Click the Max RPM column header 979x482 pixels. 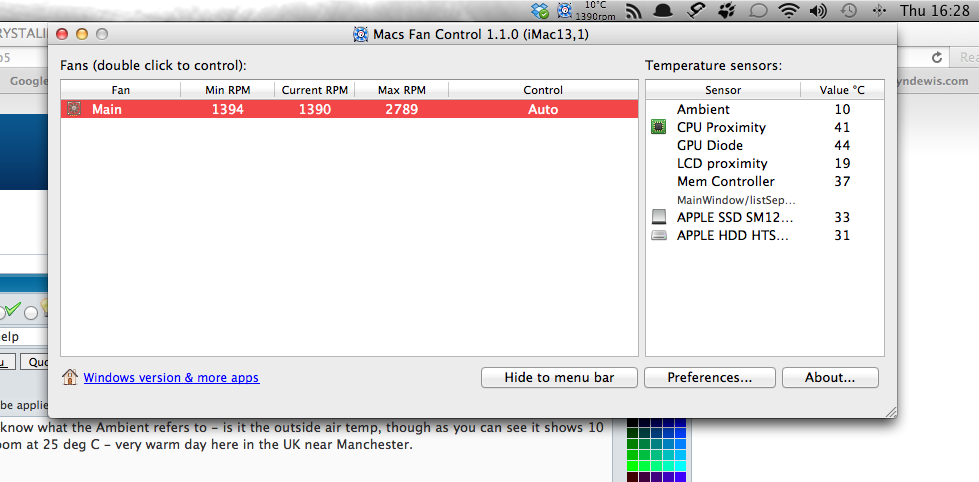[401, 90]
